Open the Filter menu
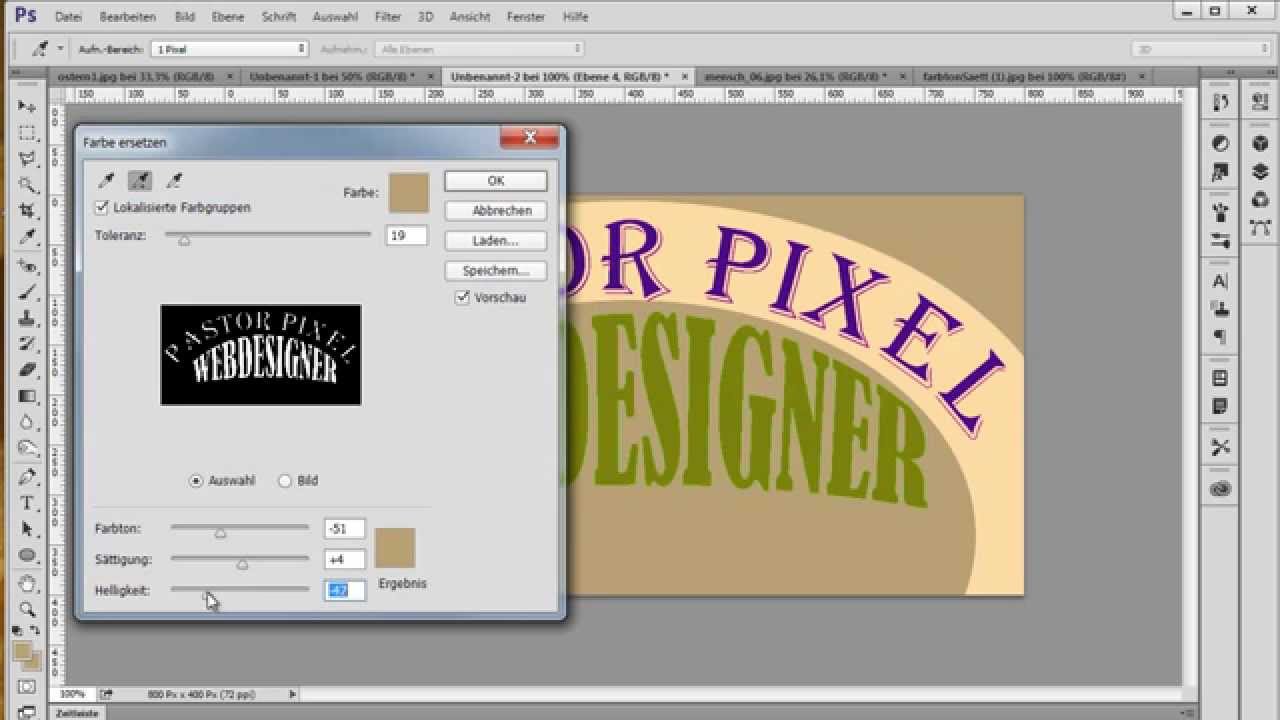Screen dimensions: 1280x720 tap(388, 17)
